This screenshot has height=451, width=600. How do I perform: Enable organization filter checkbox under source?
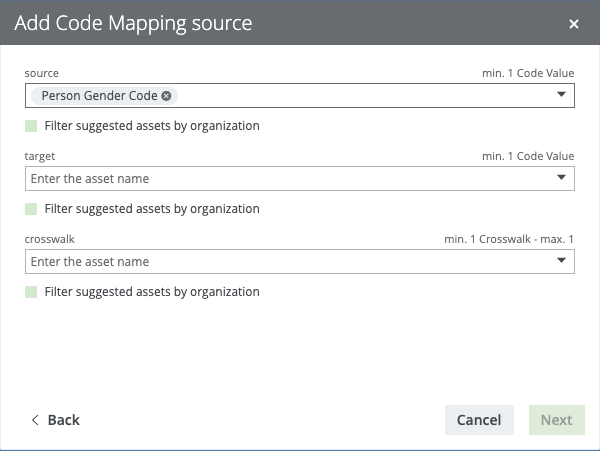pyautogui.click(x=32, y=126)
